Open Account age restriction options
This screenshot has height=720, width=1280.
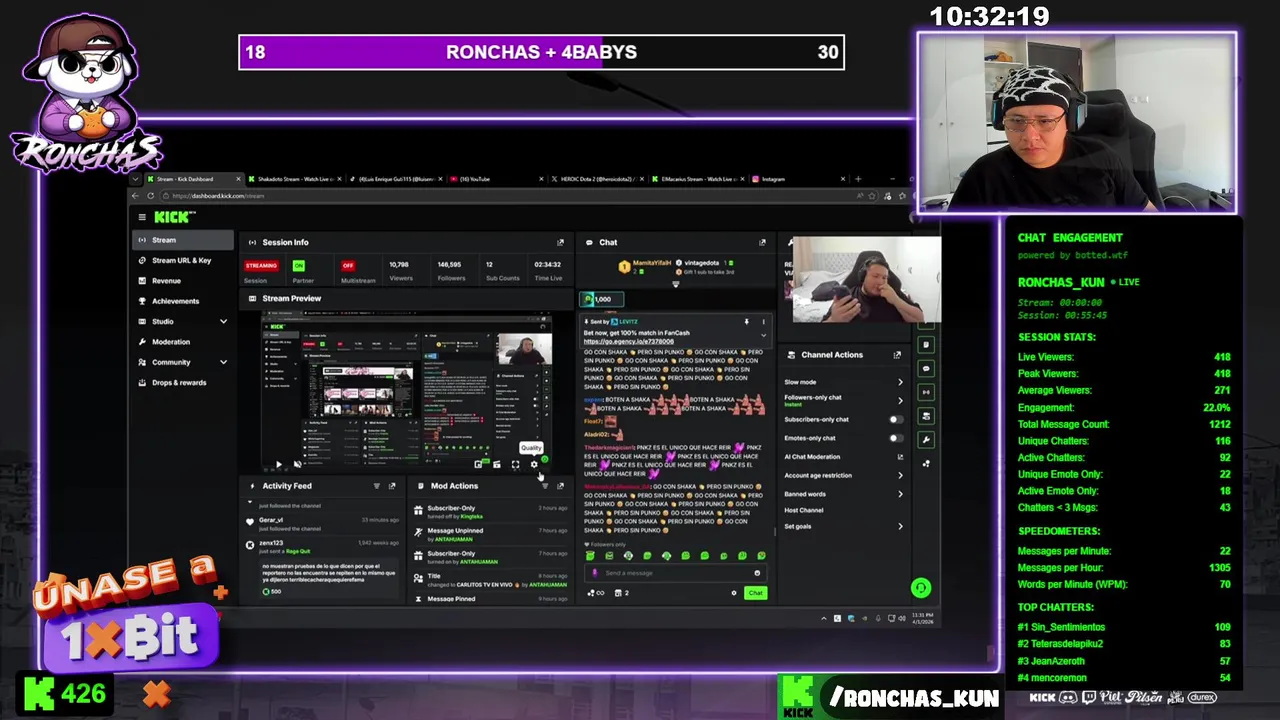(843, 476)
